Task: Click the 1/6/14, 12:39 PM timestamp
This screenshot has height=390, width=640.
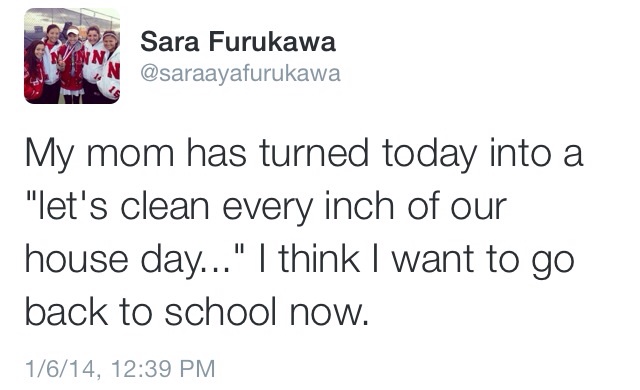Action: [120, 369]
